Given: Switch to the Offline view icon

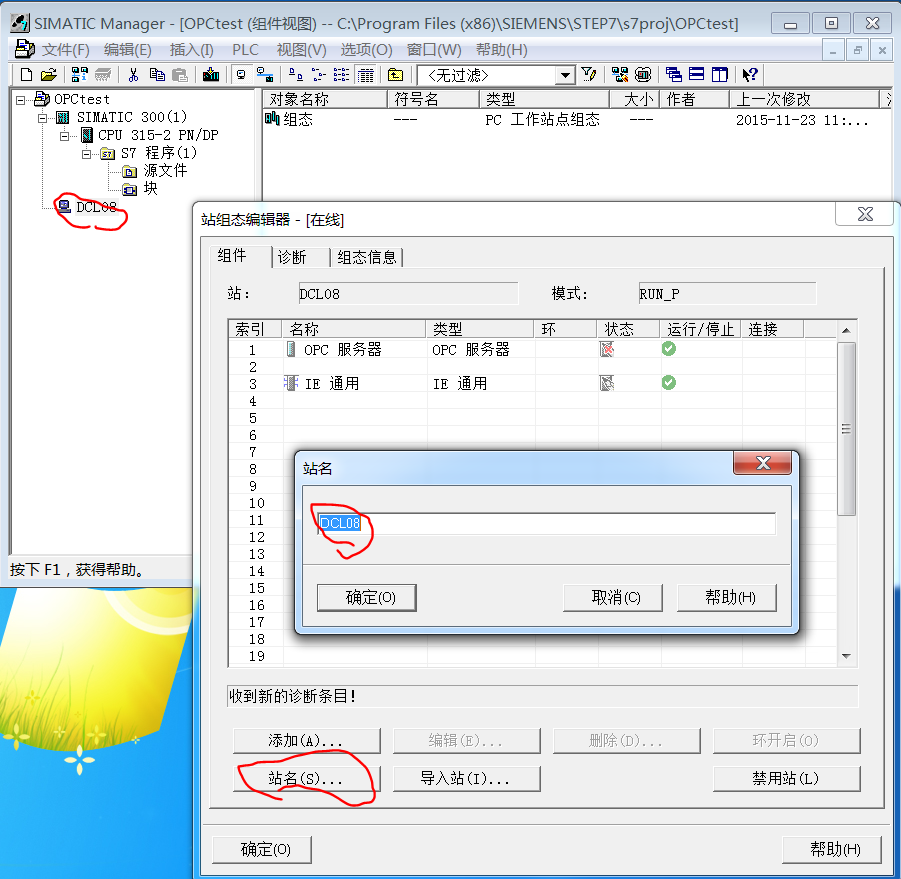Looking at the screenshot, I should pyautogui.click(x=264, y=75).
